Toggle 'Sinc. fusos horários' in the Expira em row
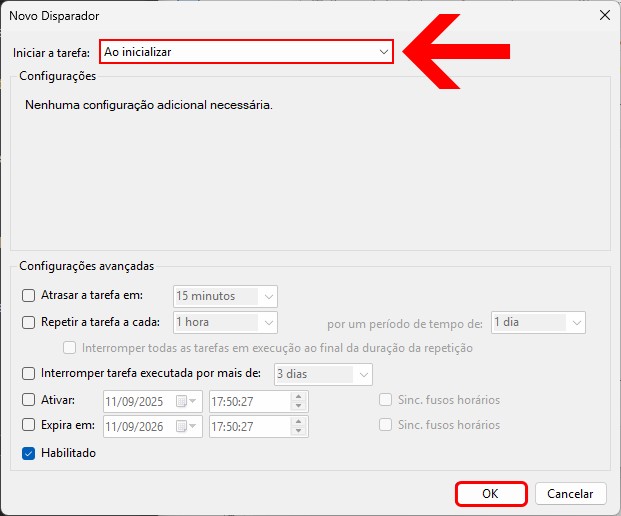The width and height of the screenshot is (621, 516). point(385,425)
